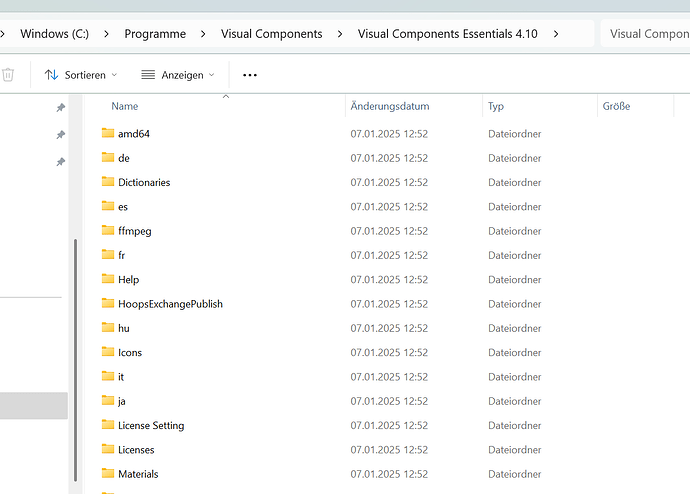Open the three-dots more options menu
This screenshot has width=690, height=494.
250,75
